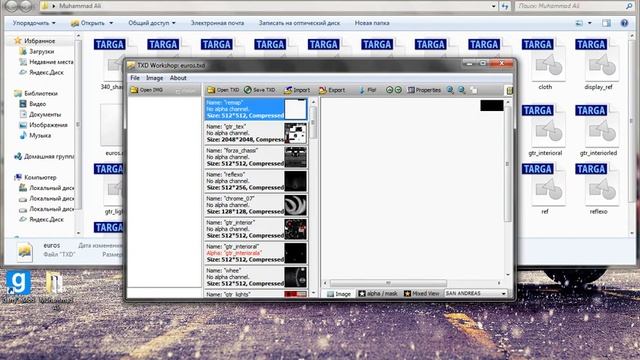Open Домашняя группа in sidebar

click(x=49, y=156)
